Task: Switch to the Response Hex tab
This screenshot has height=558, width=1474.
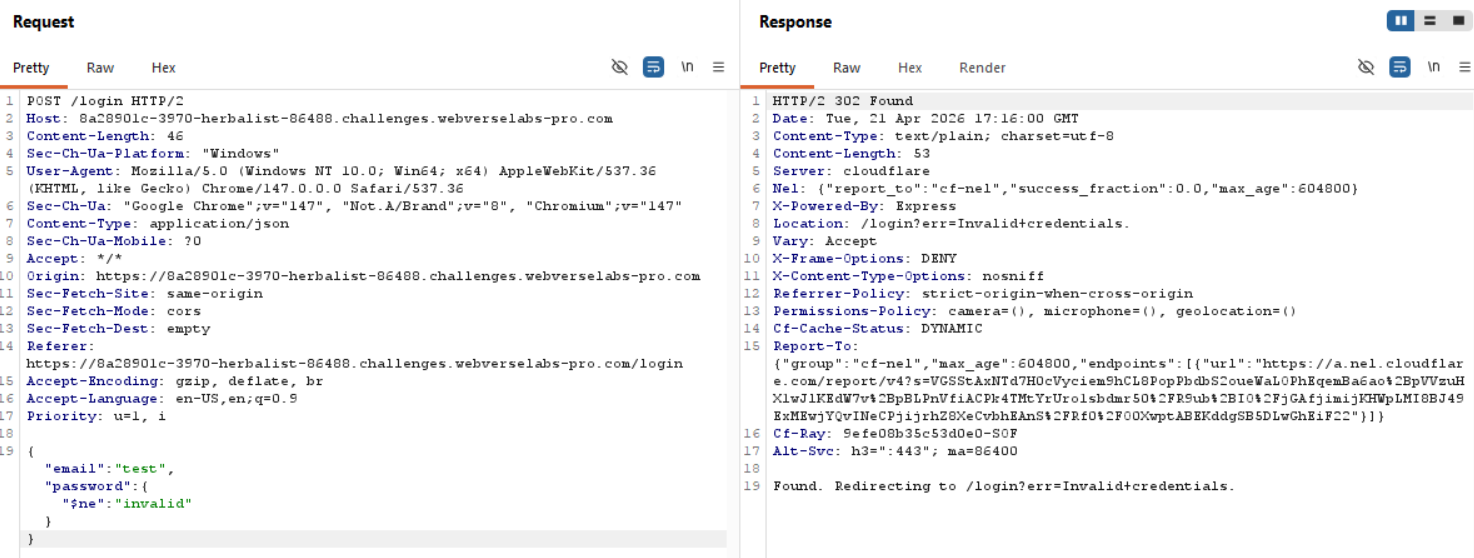Action: click(x=909, y=68)
